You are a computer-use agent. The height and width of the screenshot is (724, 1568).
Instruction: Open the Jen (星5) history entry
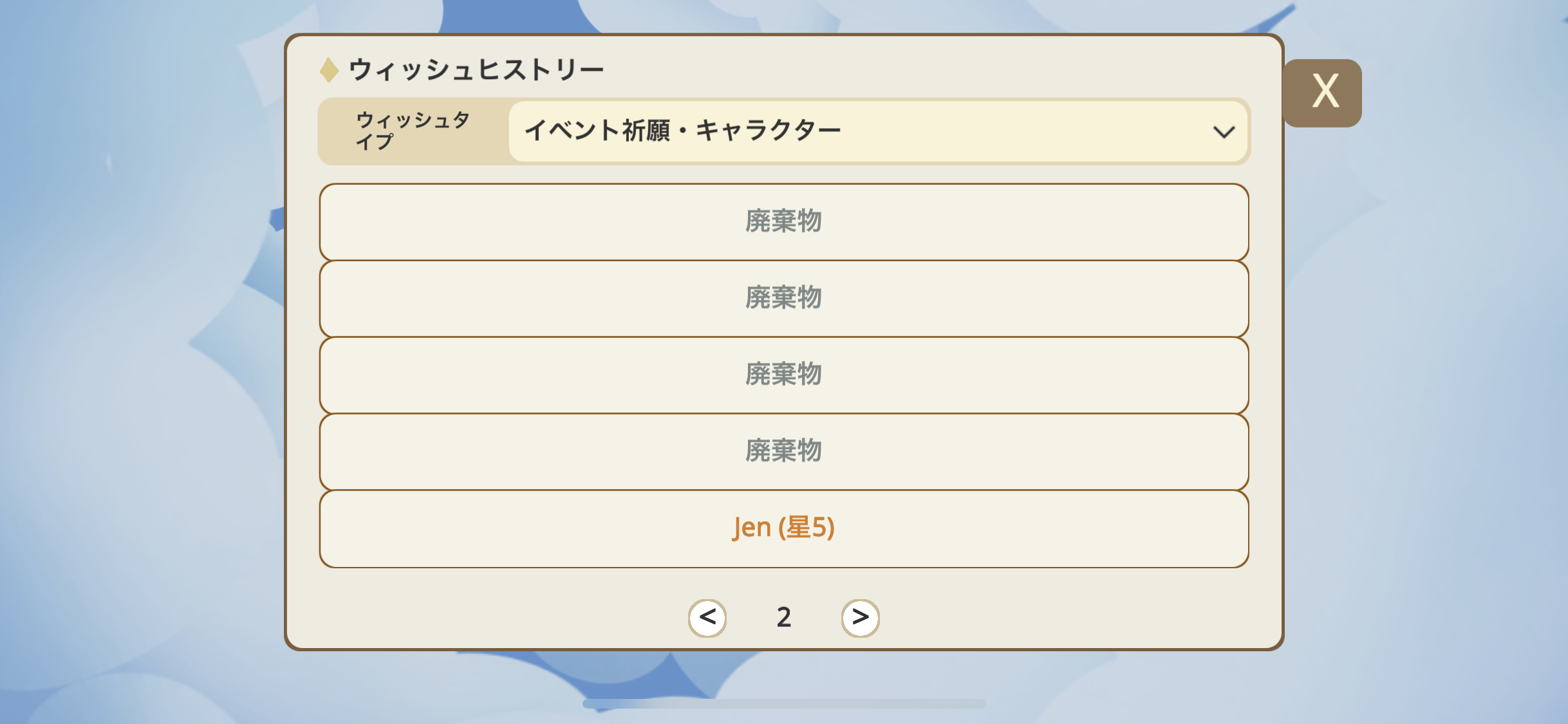coord(783,528)
